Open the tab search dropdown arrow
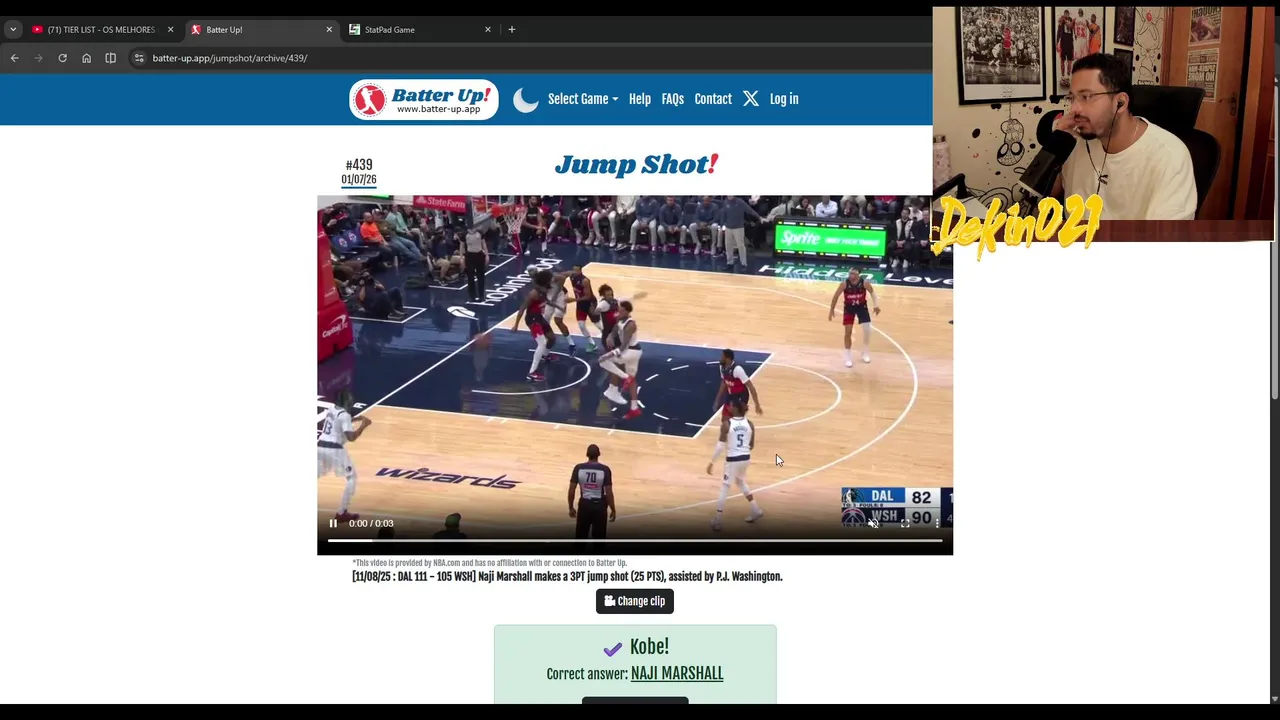 [x=13, y=30]
